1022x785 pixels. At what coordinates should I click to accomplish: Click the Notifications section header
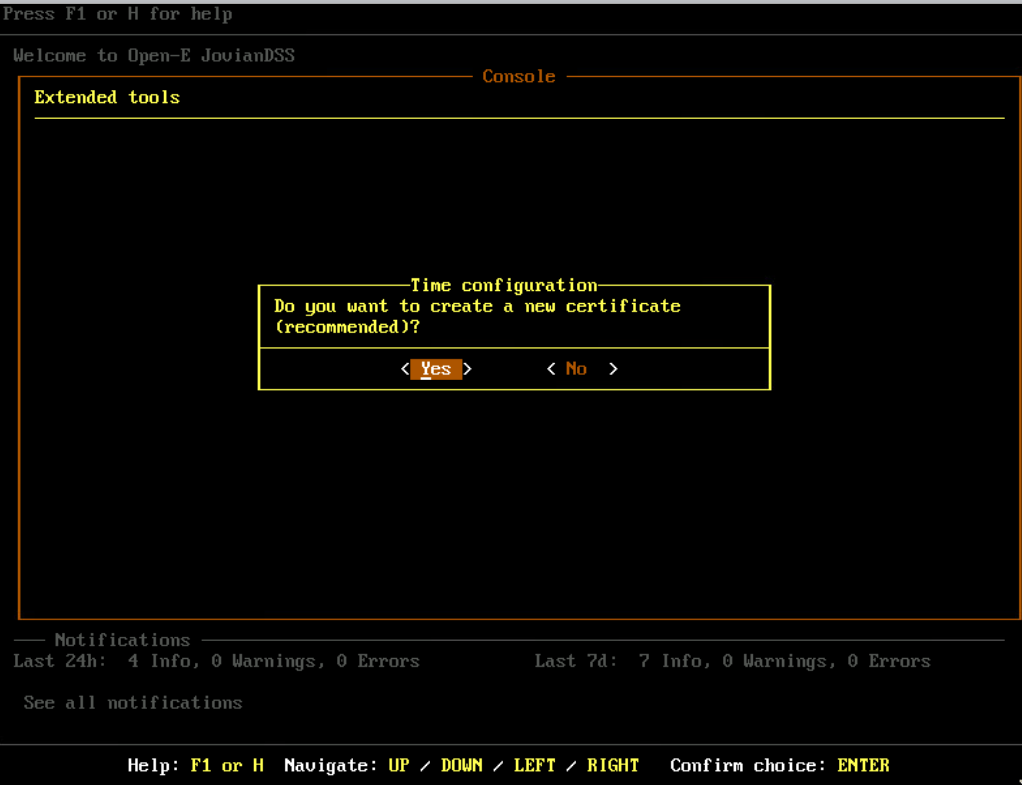122,640
